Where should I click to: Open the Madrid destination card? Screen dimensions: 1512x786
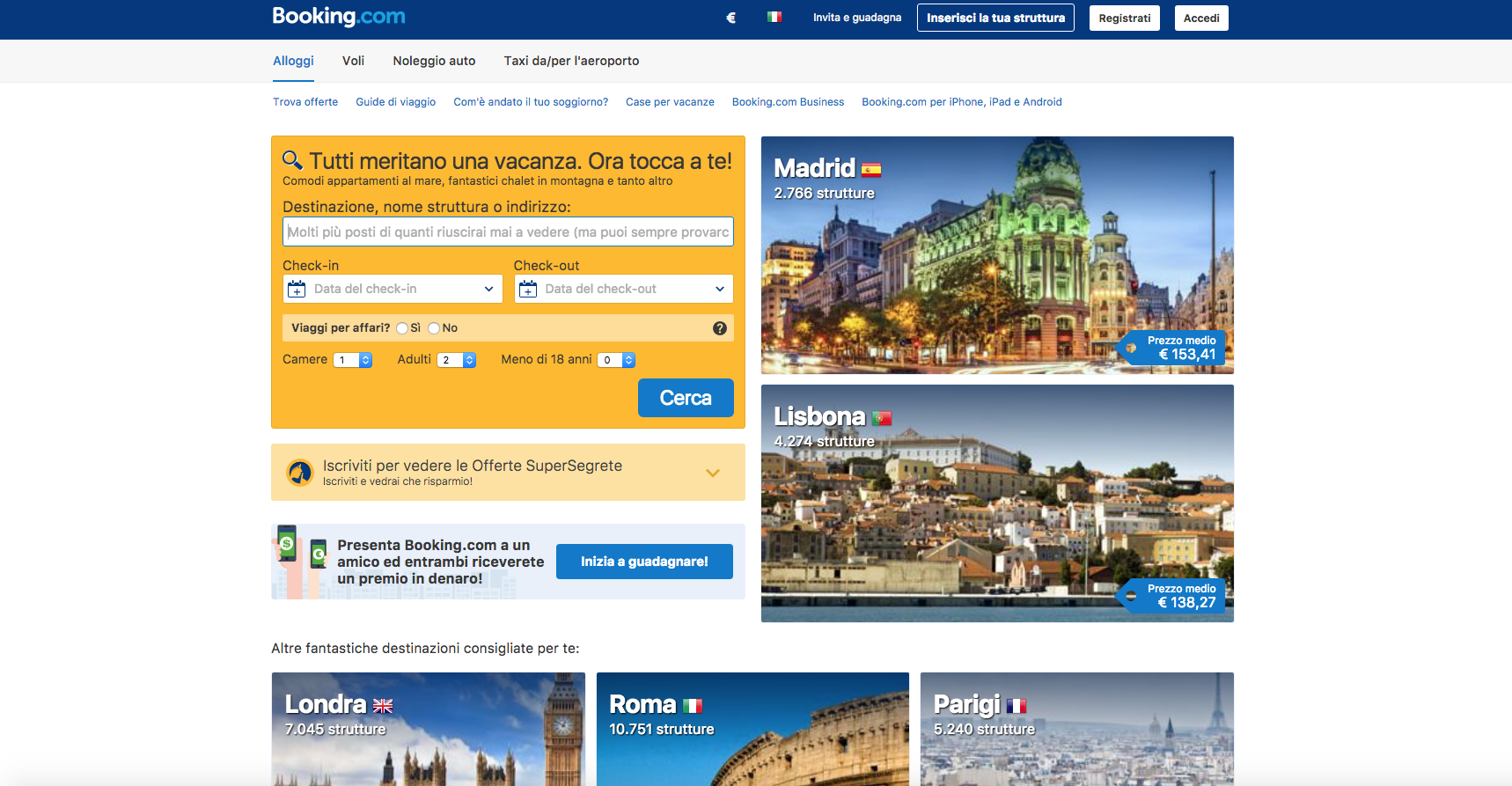tap(997, 255)
